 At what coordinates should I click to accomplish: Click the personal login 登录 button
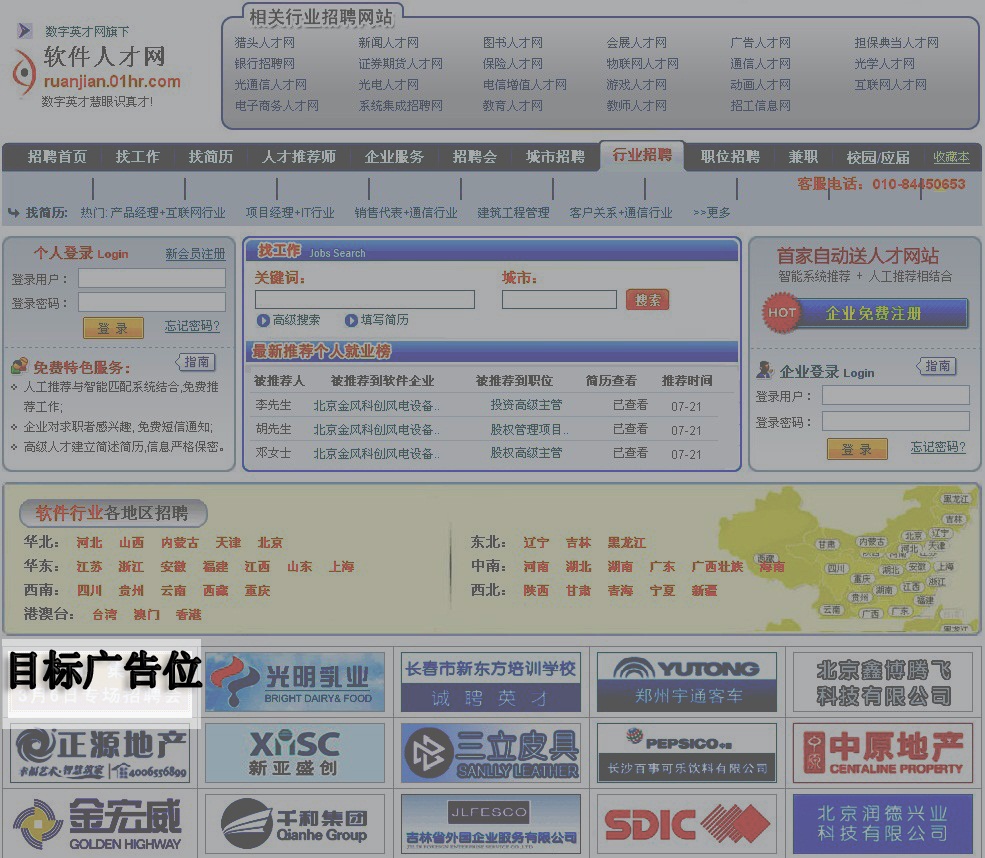(x=113, y=328)
